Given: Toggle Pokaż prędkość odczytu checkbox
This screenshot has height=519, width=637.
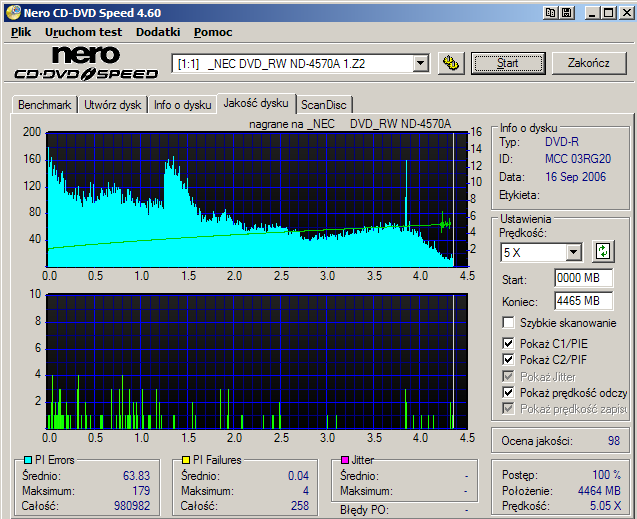Looking at the screenshot, I should click(508, 392).
